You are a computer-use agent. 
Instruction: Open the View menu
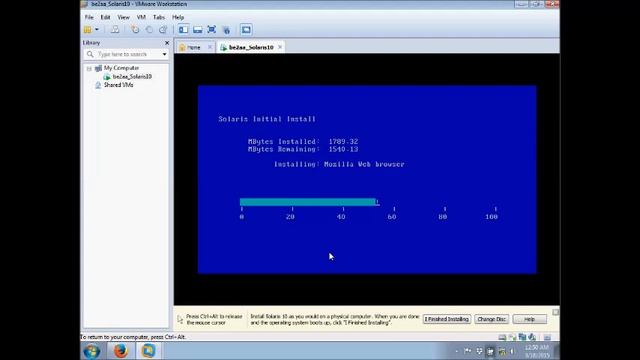(123, 17)
